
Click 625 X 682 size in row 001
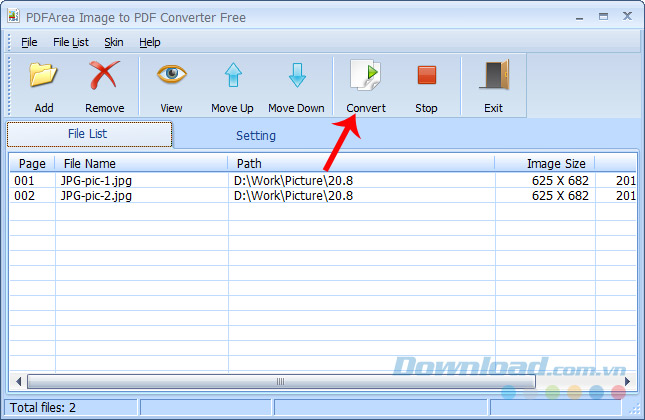coord(560,181)
